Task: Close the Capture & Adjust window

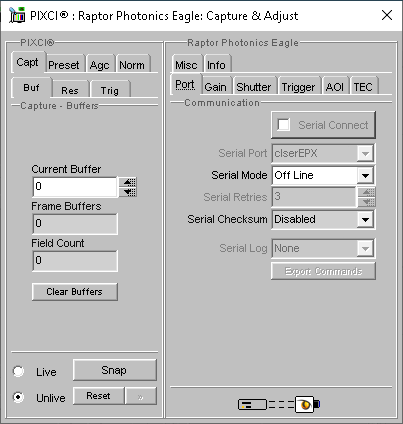Action: [x=387, y=15]
